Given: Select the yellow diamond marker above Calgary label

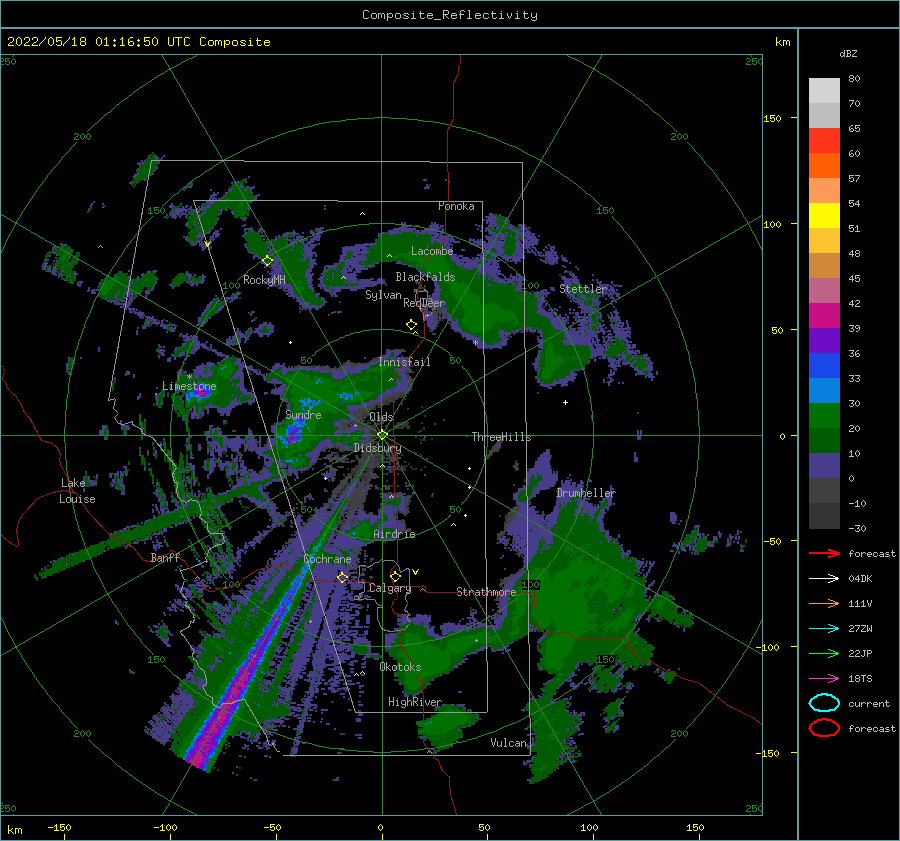Looking at the screenshot, I should (x=395, y=576).
